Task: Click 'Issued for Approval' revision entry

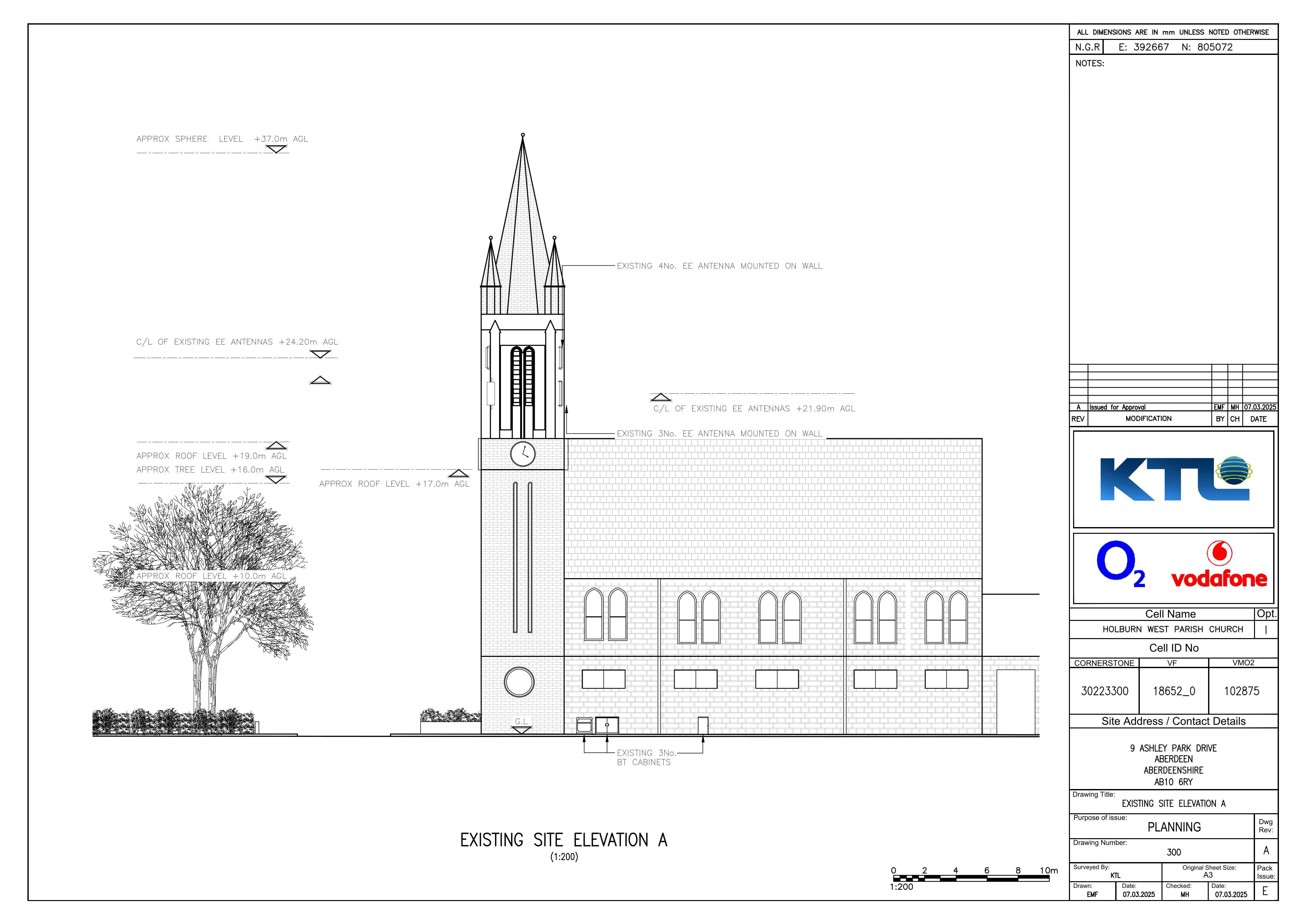Action: point(1117,408)
